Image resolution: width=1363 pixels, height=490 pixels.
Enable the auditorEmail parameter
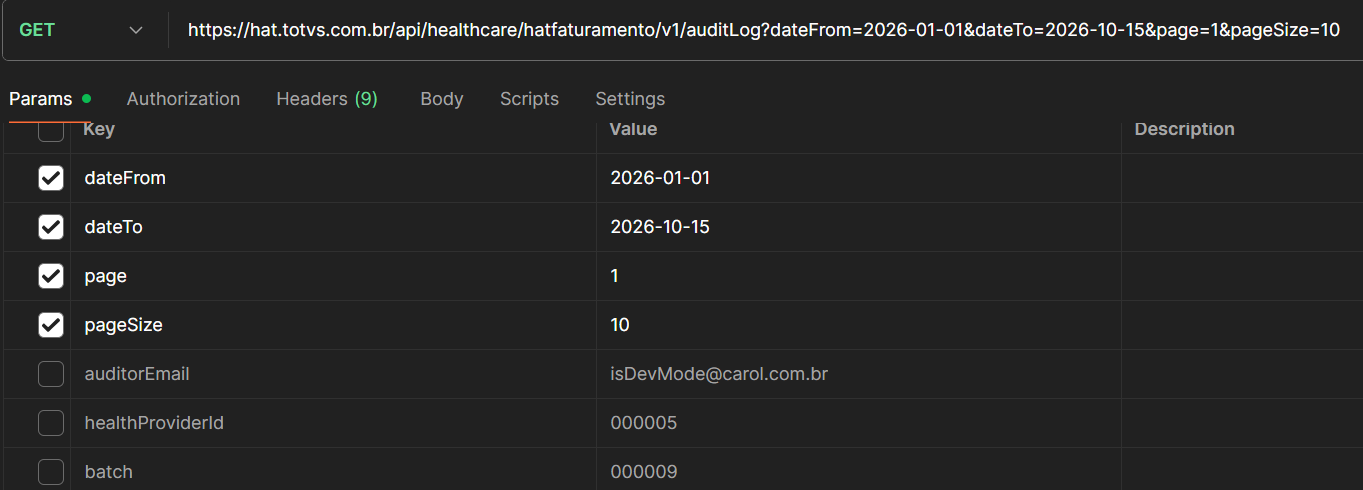(51, 374)
